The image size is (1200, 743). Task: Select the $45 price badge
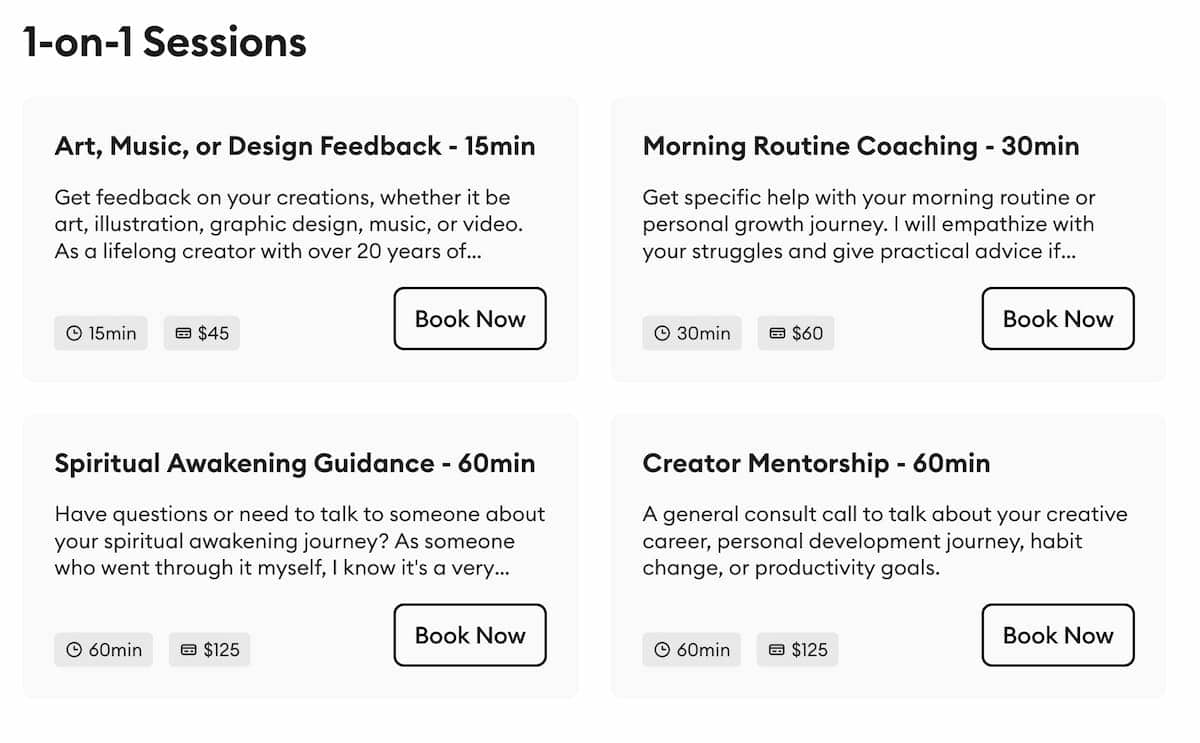(x=202, y=334)
